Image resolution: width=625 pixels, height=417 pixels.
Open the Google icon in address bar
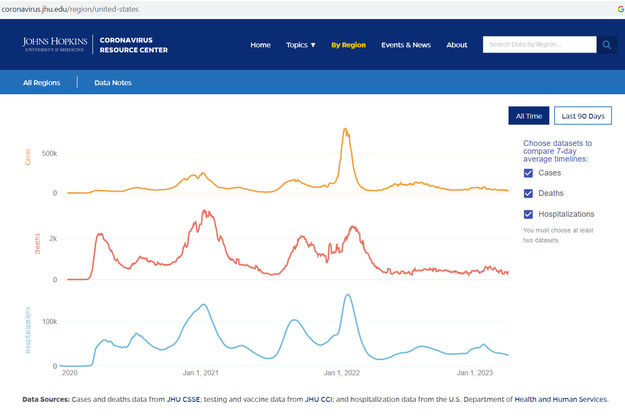coord(621,9)
